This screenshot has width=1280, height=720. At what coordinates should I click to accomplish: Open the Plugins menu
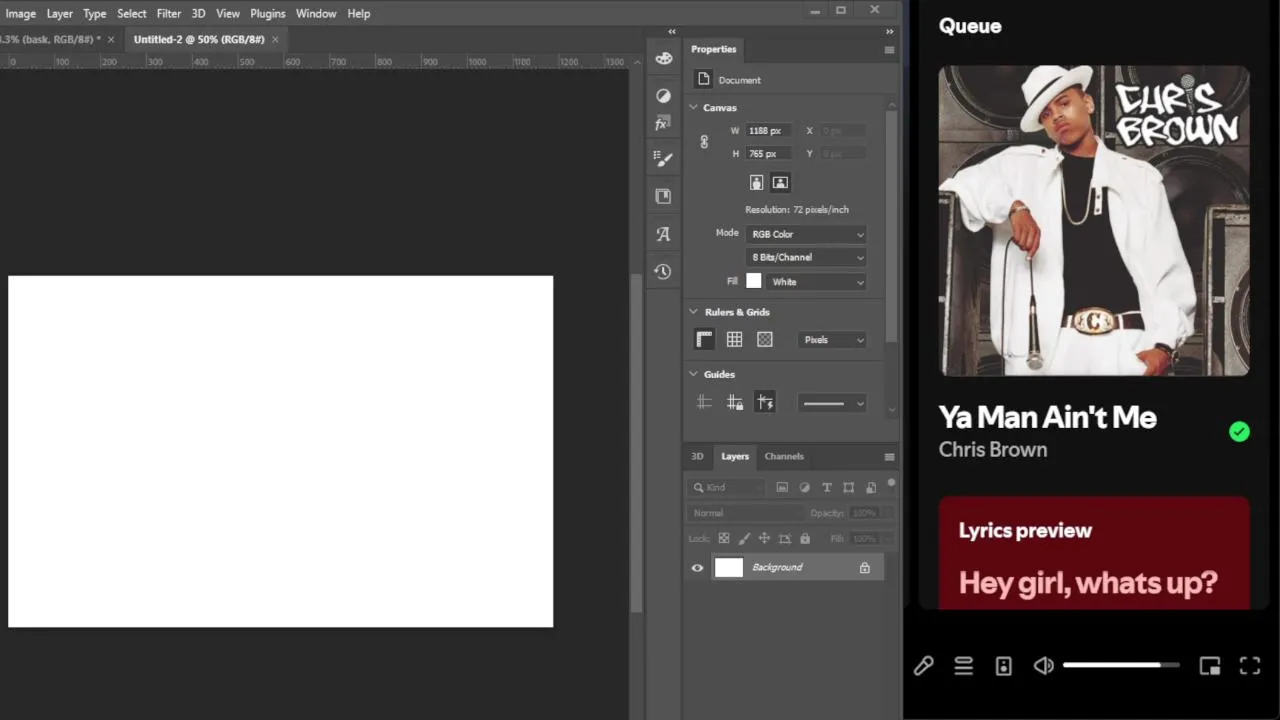point(267,13)
